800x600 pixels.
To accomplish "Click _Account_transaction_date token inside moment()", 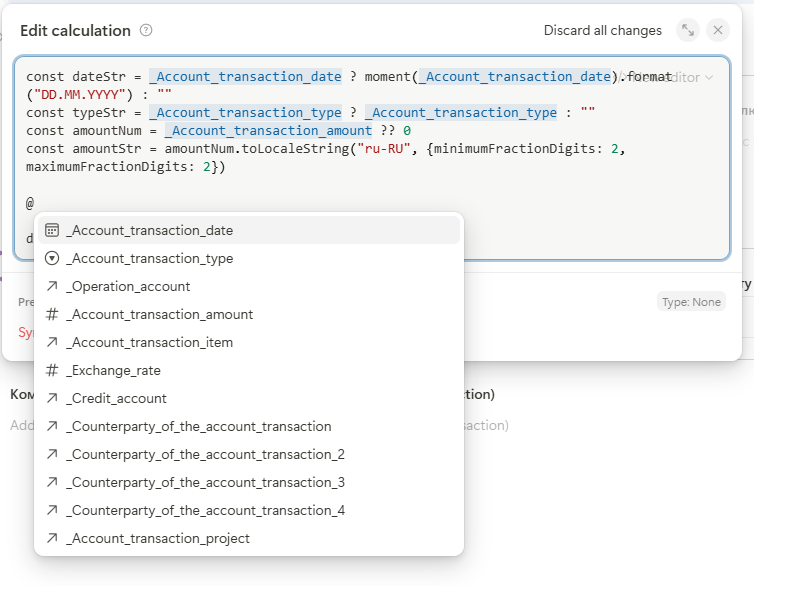I will pos(515,77).
